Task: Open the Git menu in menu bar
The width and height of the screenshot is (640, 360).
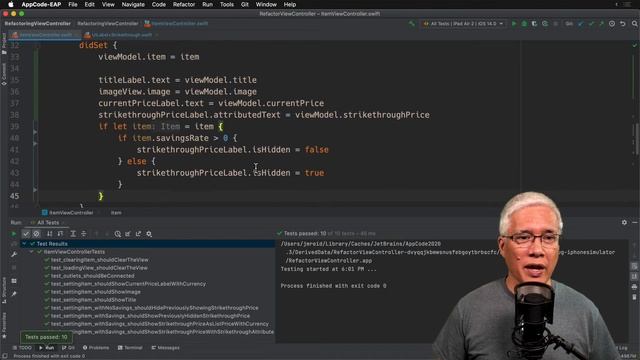Action: click(x=244, y=4)
